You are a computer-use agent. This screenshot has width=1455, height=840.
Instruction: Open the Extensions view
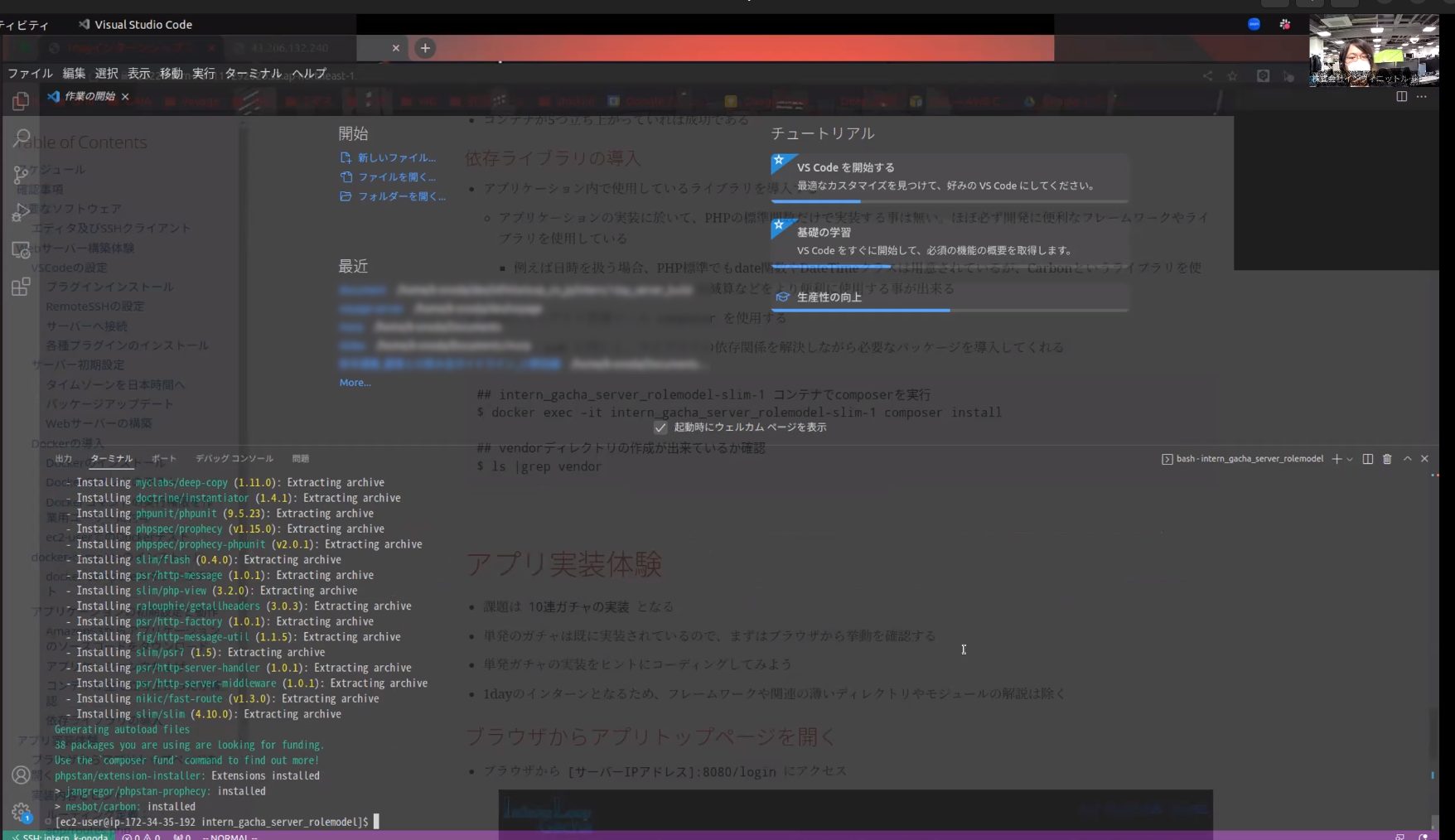pyautogui.click(x=21, y=287)
